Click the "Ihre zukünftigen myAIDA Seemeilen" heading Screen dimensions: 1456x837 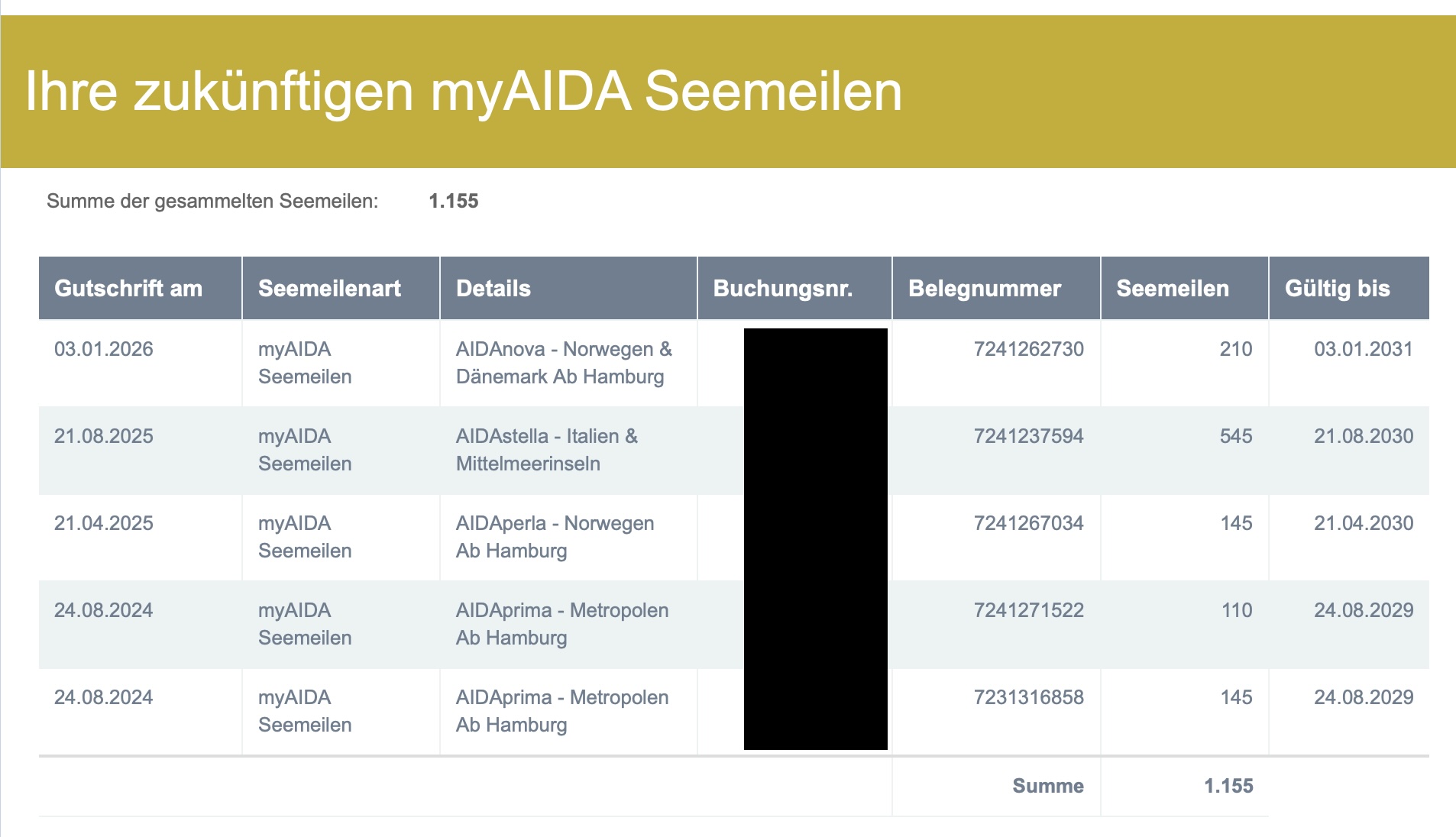click(x=463, y=92)
